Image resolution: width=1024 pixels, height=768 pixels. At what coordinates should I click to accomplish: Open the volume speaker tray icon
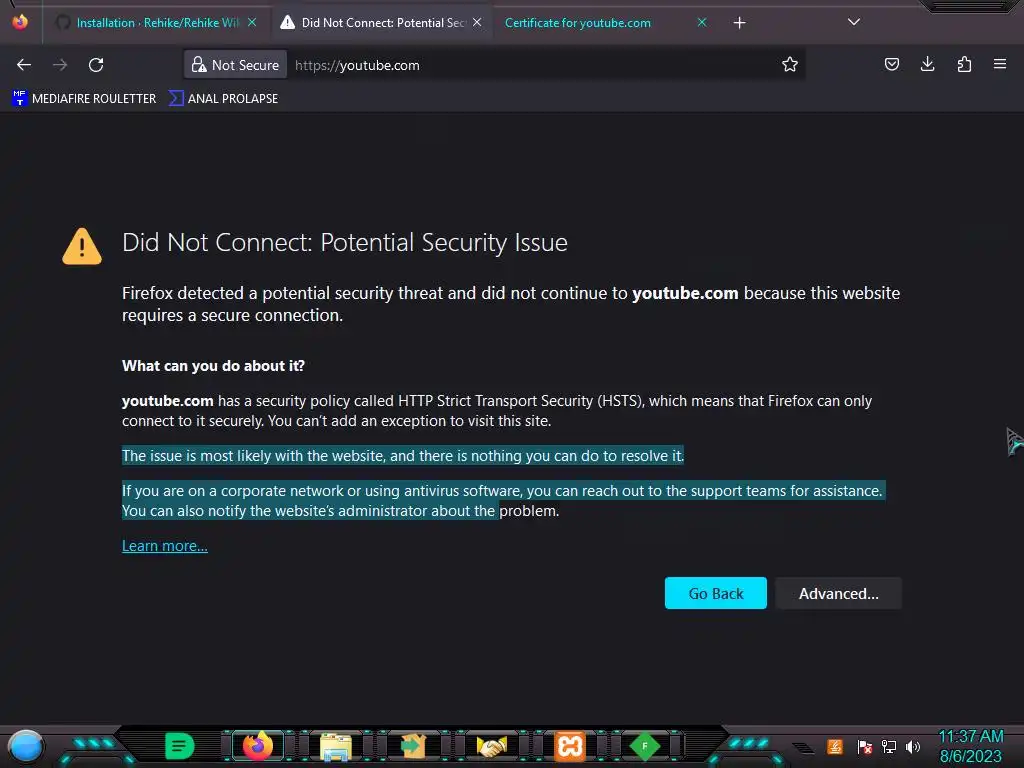(913, 746)
